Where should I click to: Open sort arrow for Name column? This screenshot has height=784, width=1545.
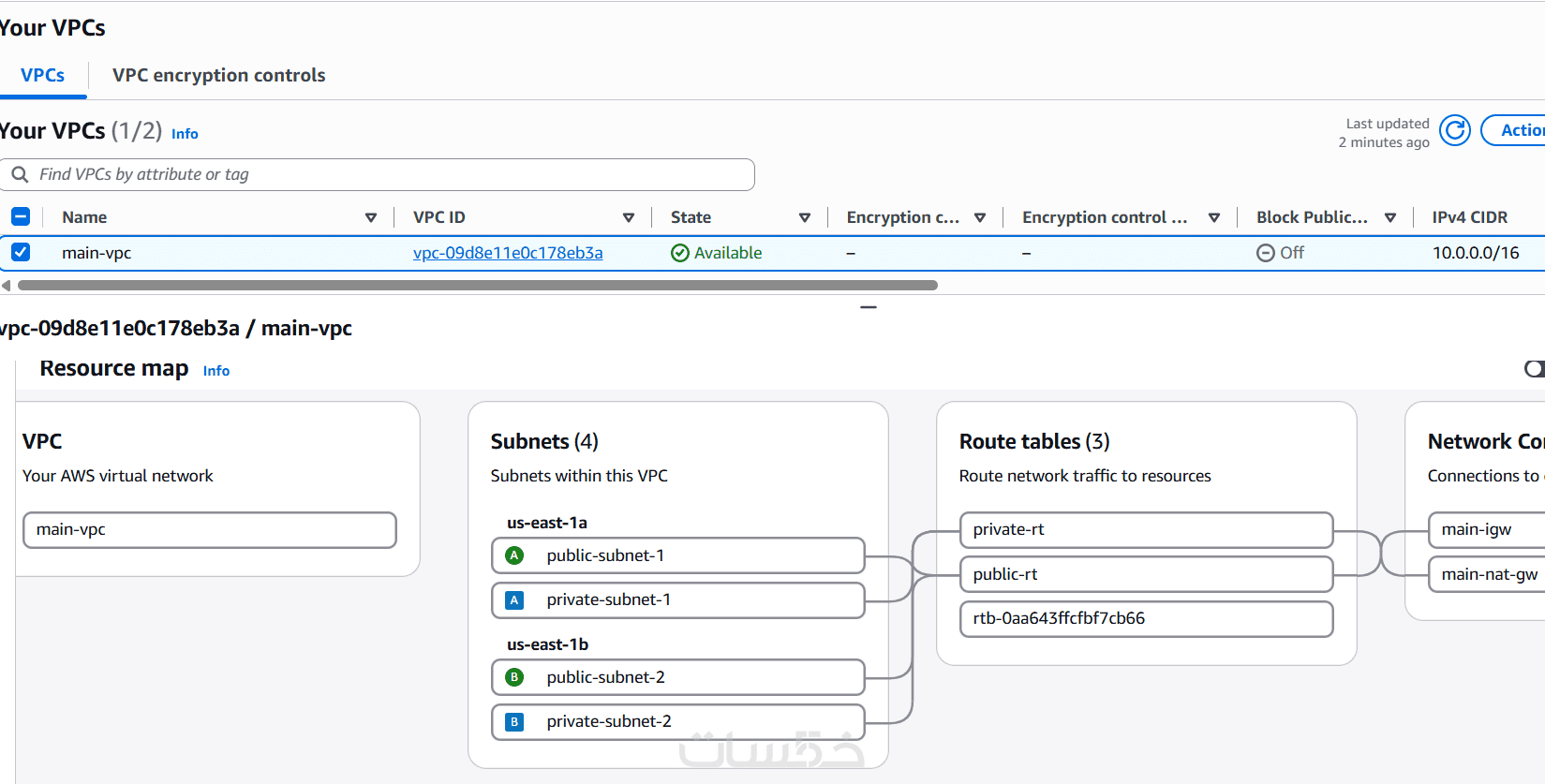371,217
